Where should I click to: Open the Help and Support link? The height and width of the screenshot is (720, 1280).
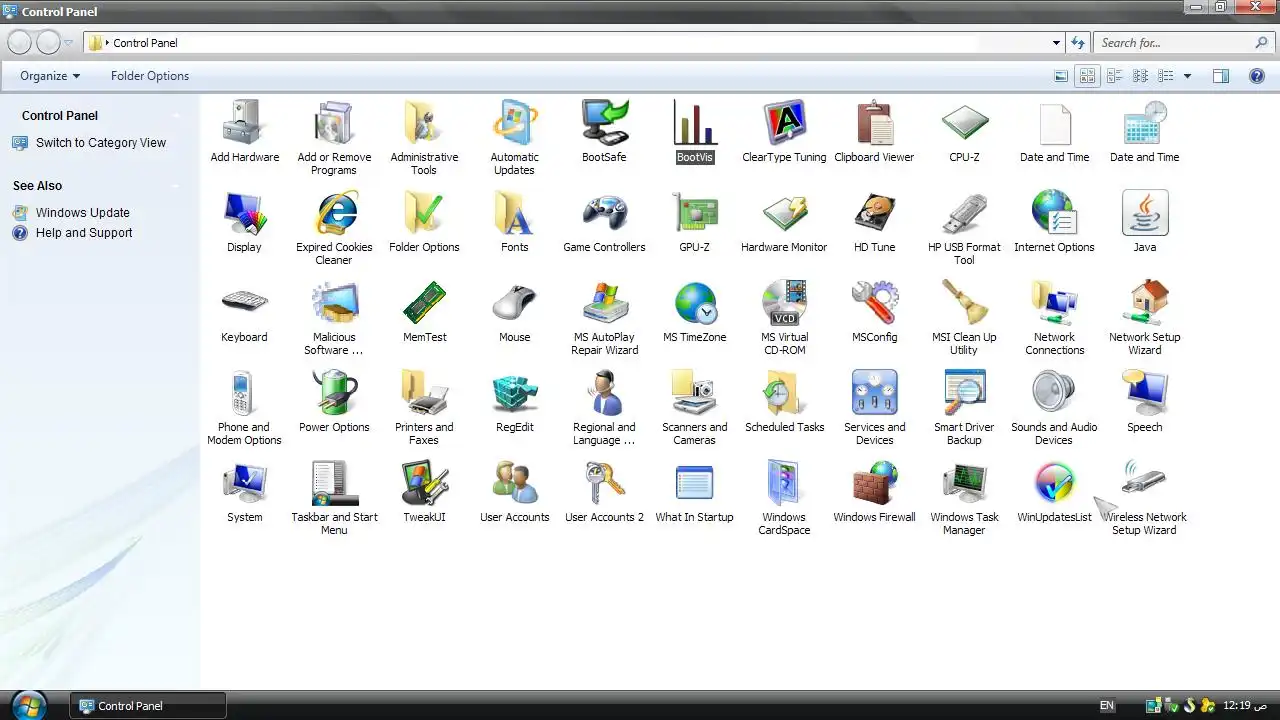click(84, 233)
